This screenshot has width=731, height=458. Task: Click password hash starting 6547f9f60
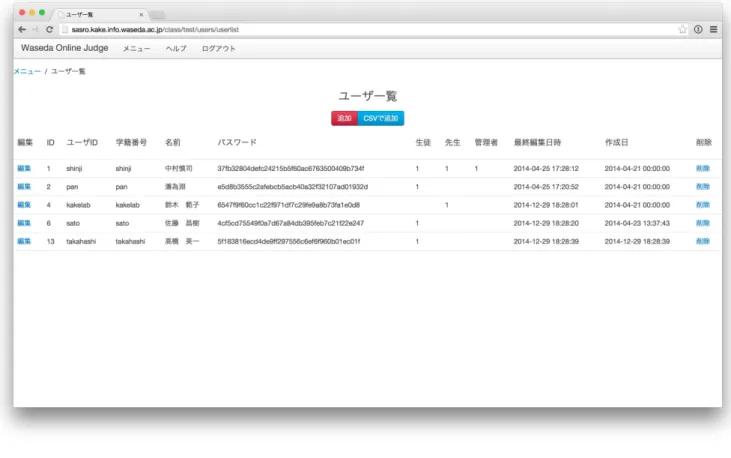click(289, 205)
